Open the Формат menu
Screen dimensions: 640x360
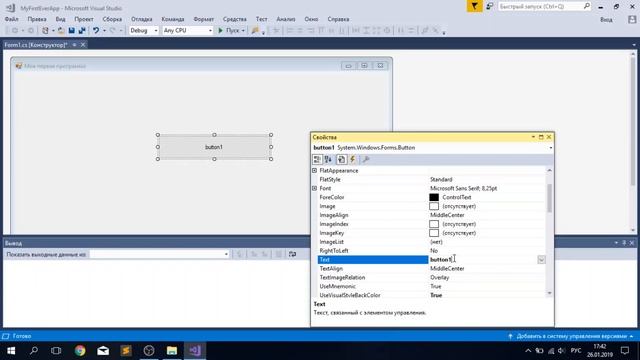tap(204, 19)
